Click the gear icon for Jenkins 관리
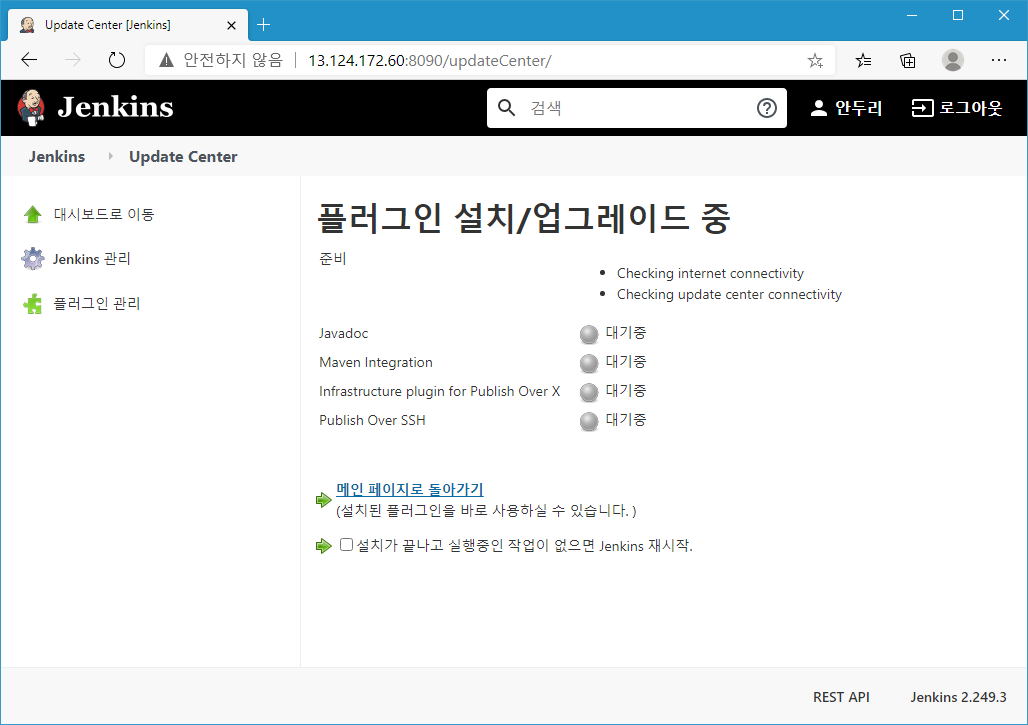Viewport: 1028px width, 725px height. 33,259
